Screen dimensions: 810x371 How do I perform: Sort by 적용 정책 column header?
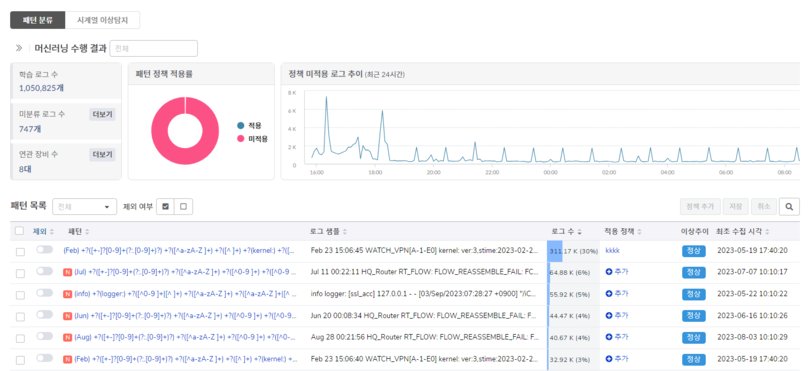pyautogui.click(x=623, y=231)
